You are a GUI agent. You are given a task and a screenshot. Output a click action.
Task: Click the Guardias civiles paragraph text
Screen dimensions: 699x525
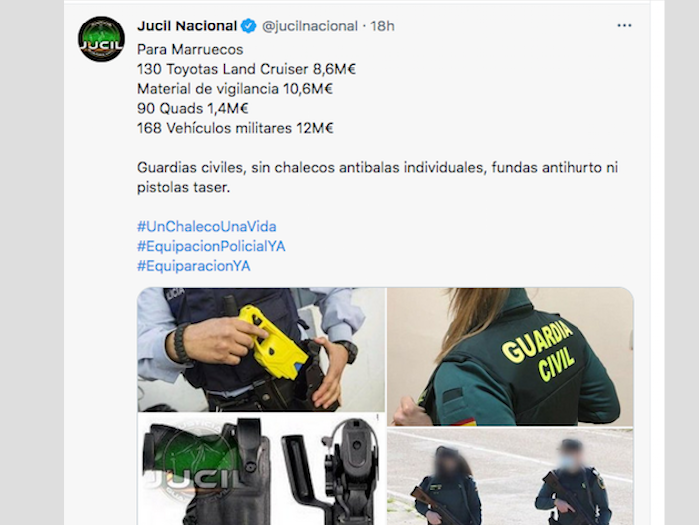(x=378, y=177)
